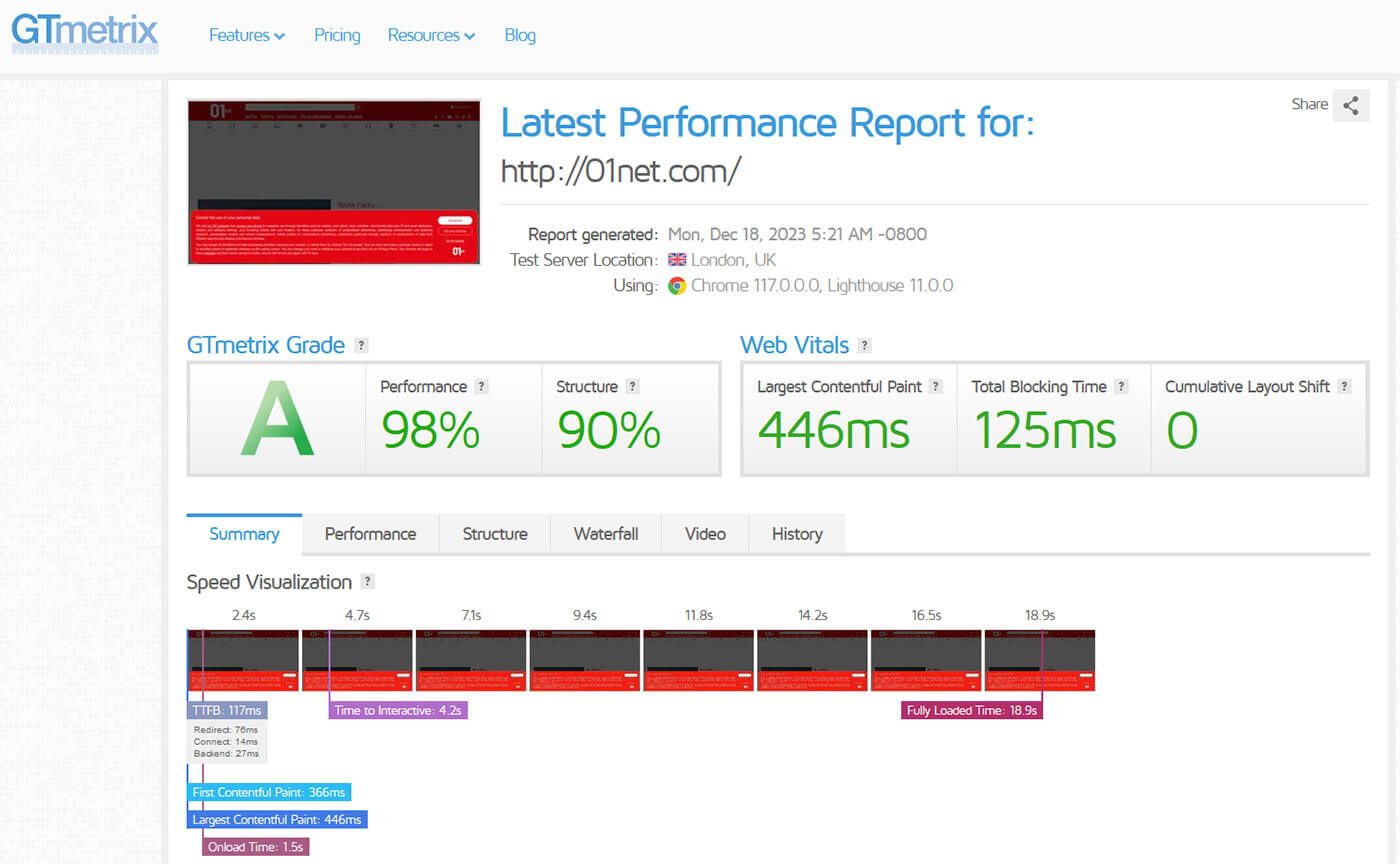Click the Backend: 27ms detail
The image size is (1400, 864).
[x=226, y=754]
